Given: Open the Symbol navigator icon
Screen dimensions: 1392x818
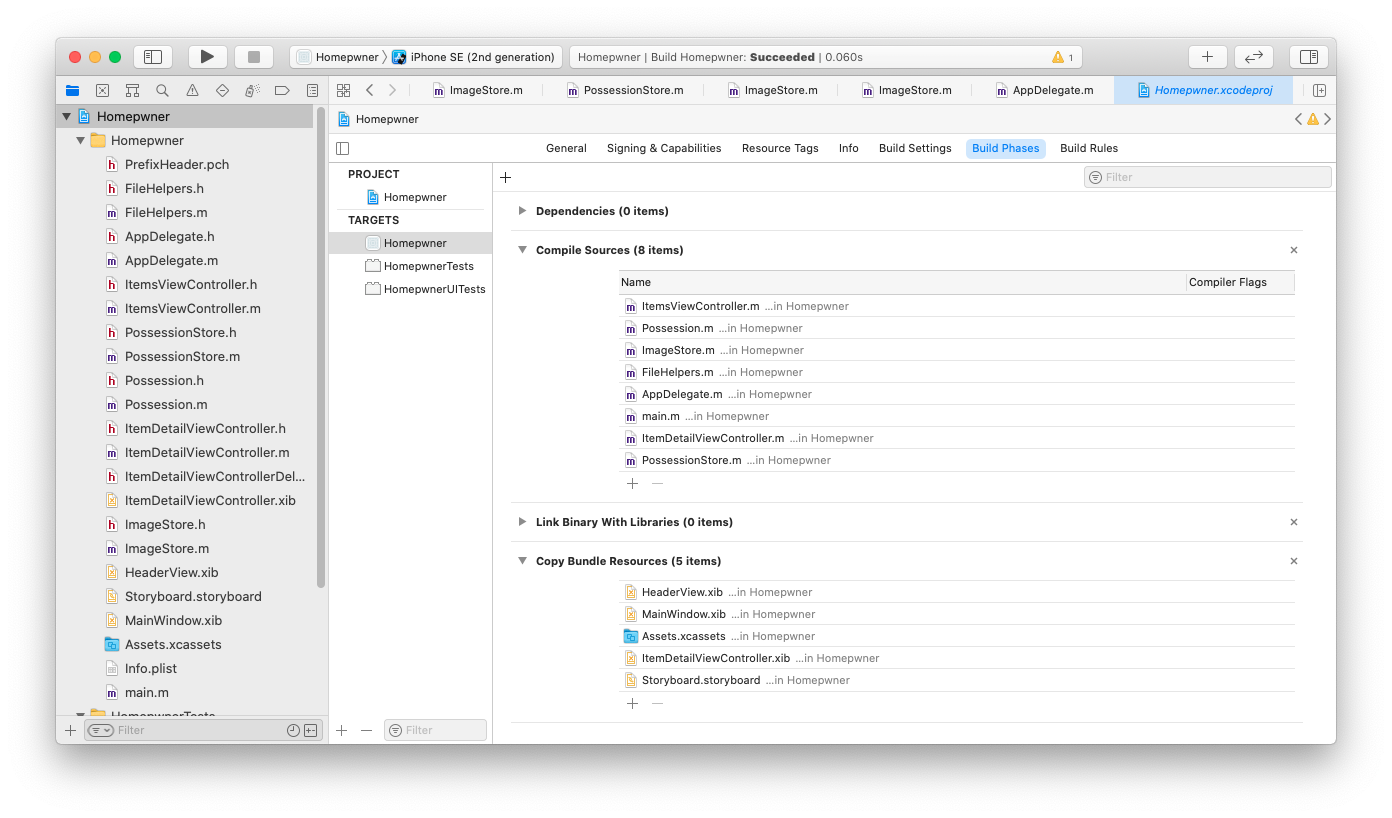Looking at the screenshot, I should click(132, 90).
